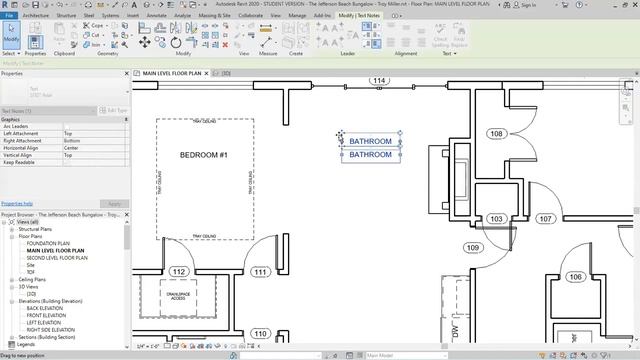The width and height of the screenshot is (640, 360).
Task: Click the shopping cart icon in title bar
Action: point(565,5)
